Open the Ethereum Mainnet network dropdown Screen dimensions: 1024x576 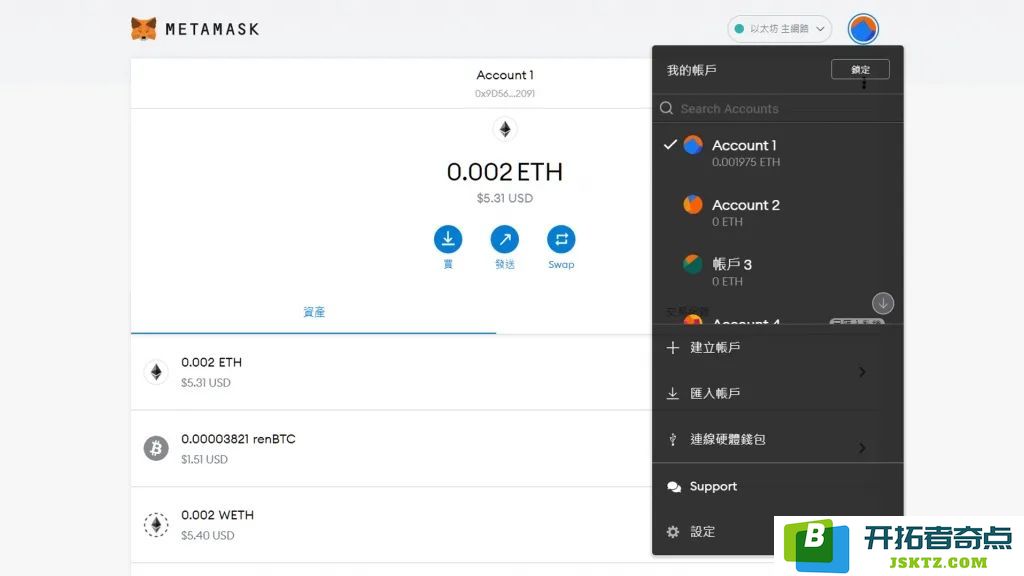(779, 29)
